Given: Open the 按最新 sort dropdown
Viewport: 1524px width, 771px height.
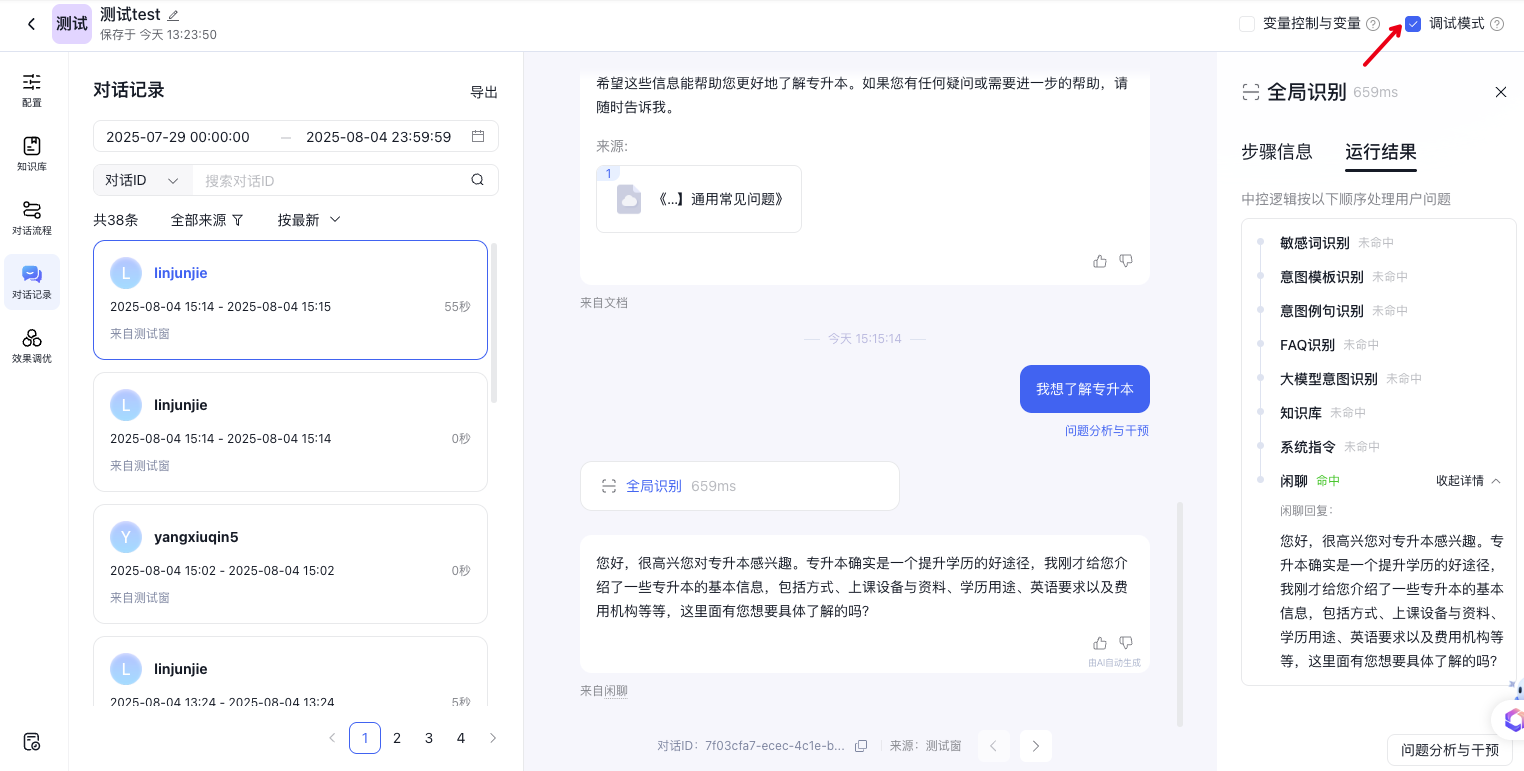Looking at the screenshot, I should pyautogui.click(x=309, y=220).
